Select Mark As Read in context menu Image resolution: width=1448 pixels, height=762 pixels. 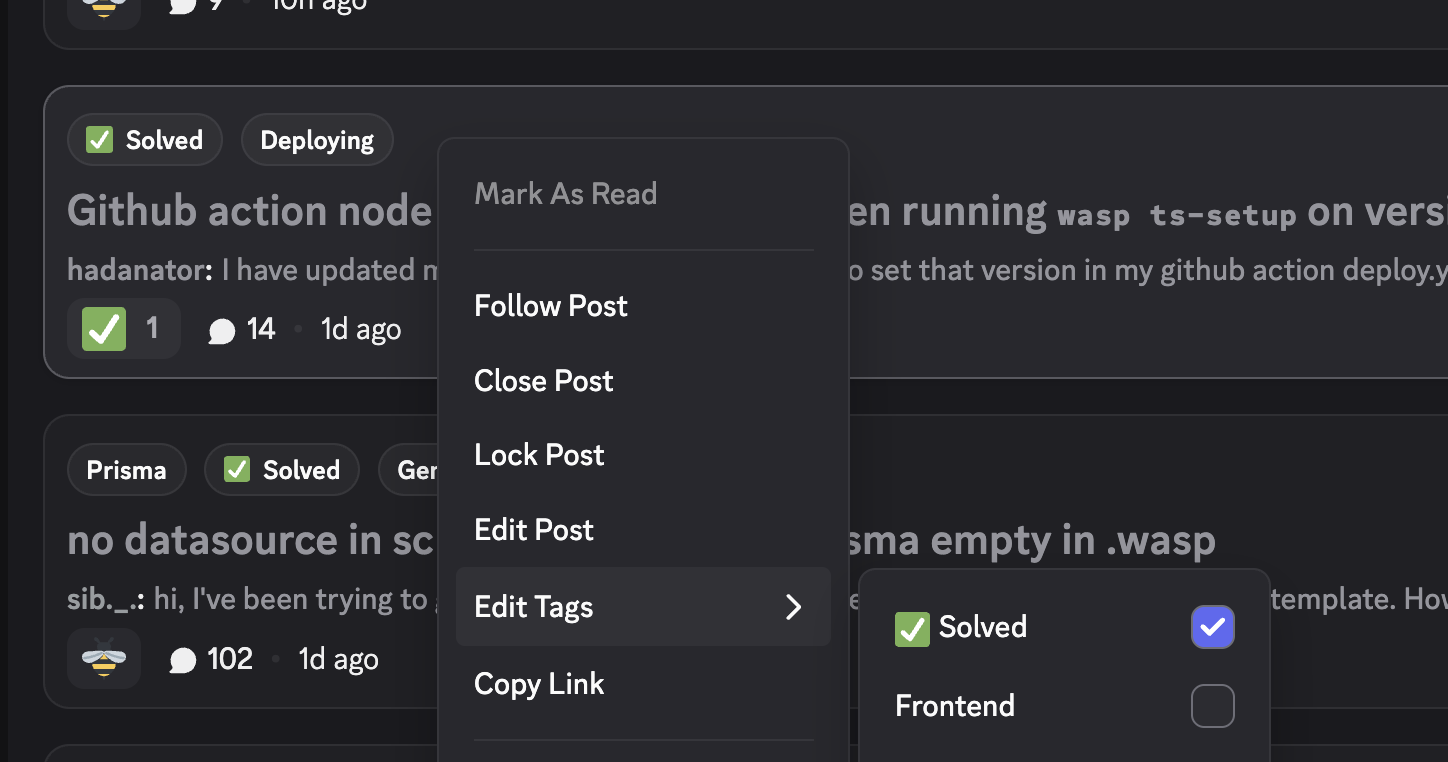565,193
